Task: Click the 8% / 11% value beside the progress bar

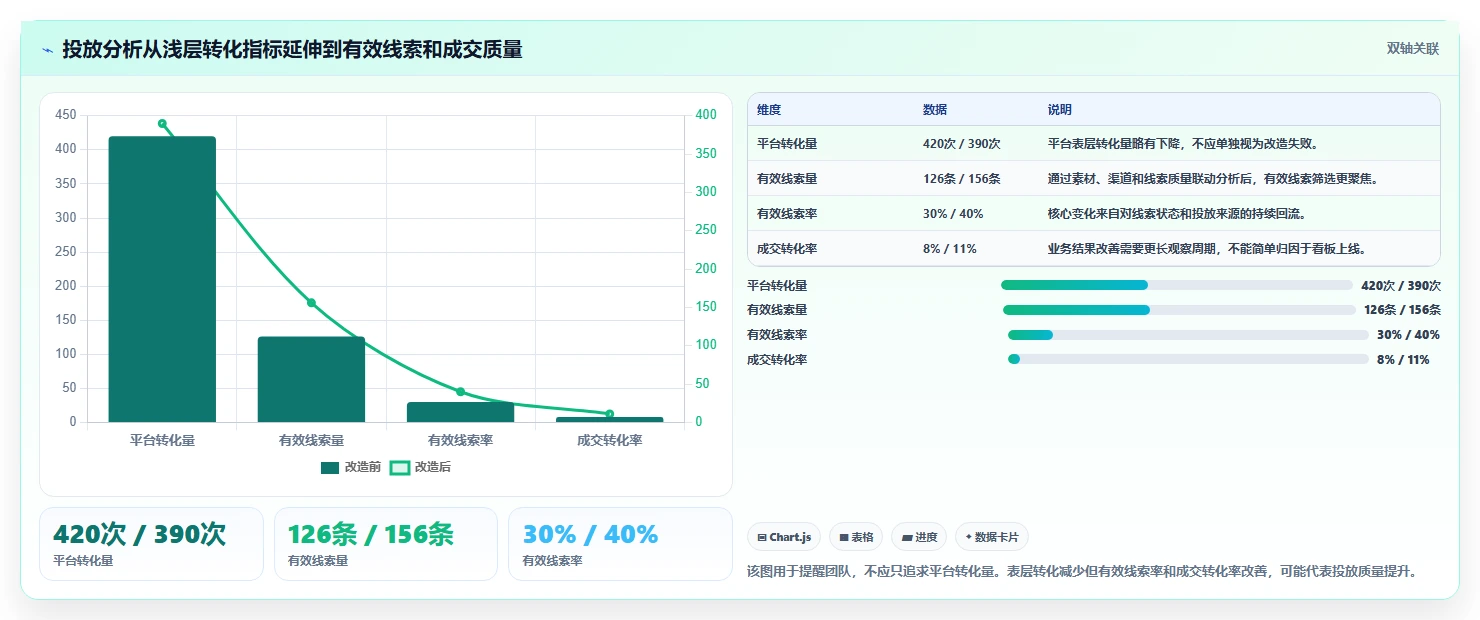Action: pos(1403,360)
